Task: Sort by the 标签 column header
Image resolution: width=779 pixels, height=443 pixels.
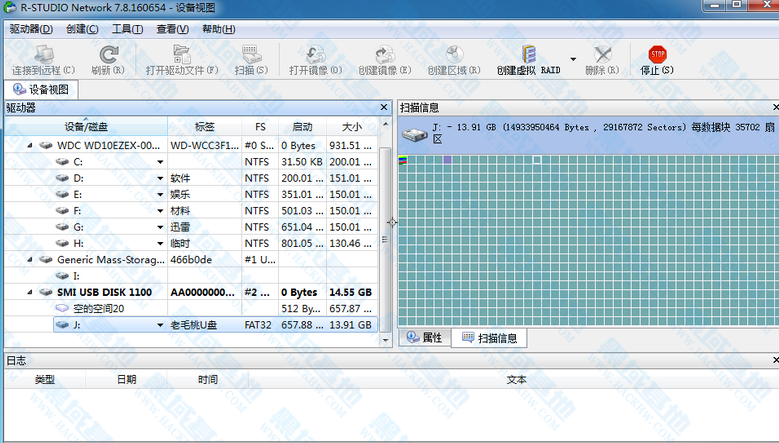Action: (x=204, y=127)
